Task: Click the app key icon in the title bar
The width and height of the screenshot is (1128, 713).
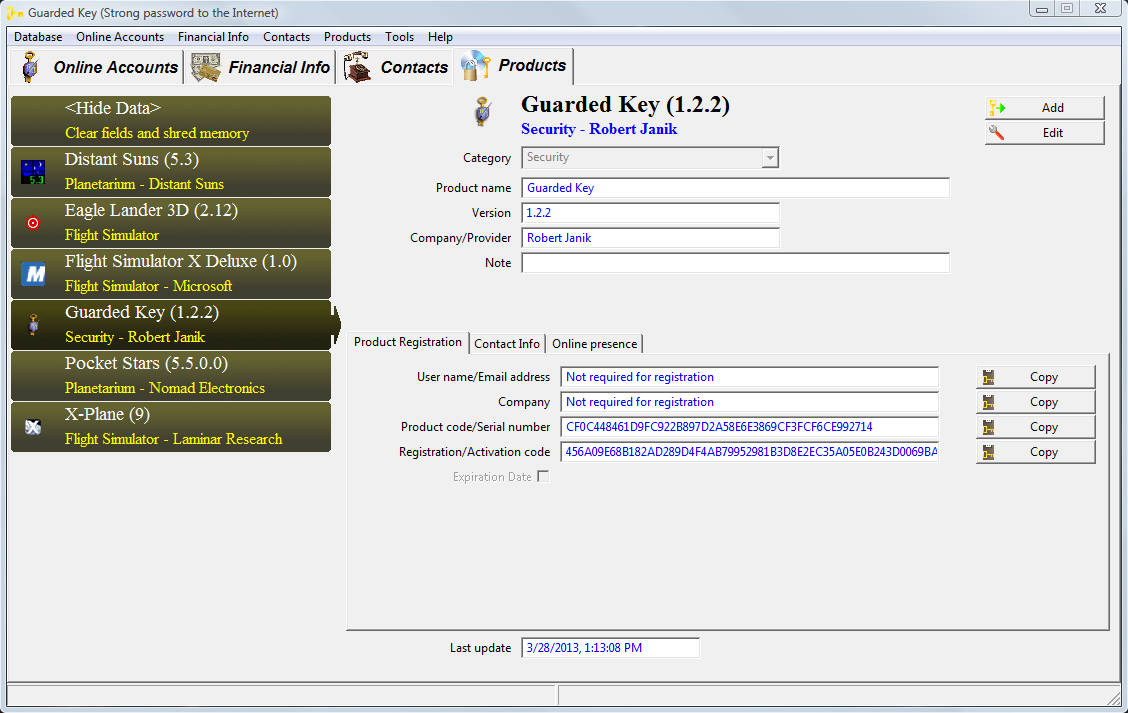Action: 14,13
